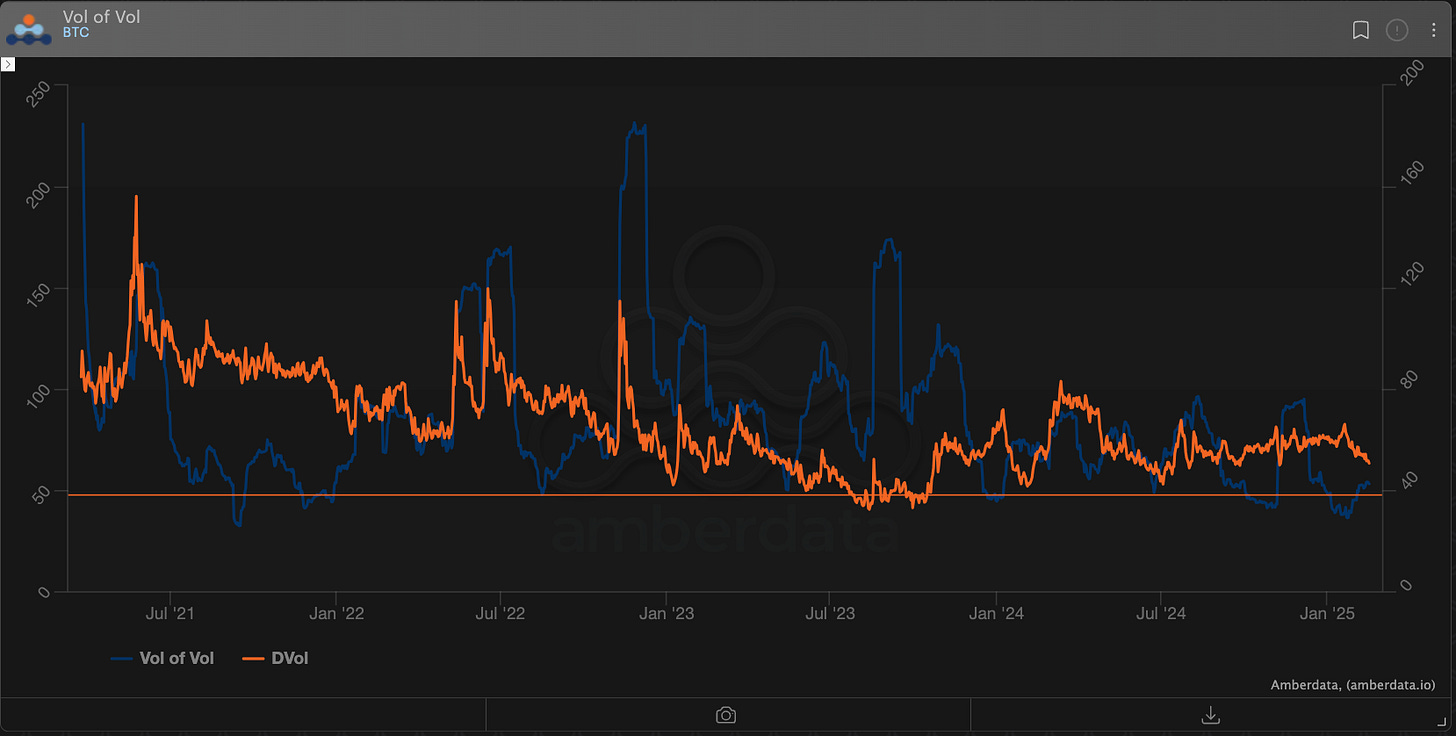The image size is (1456, 736).
Task: Click the Jan '24 axis label
Action: [x=996, y=613]
